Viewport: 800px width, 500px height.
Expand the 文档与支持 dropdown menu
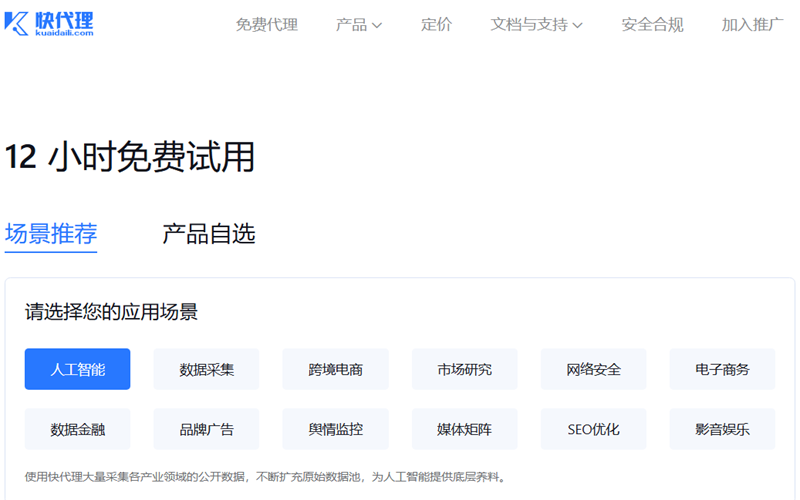point(537,25)
